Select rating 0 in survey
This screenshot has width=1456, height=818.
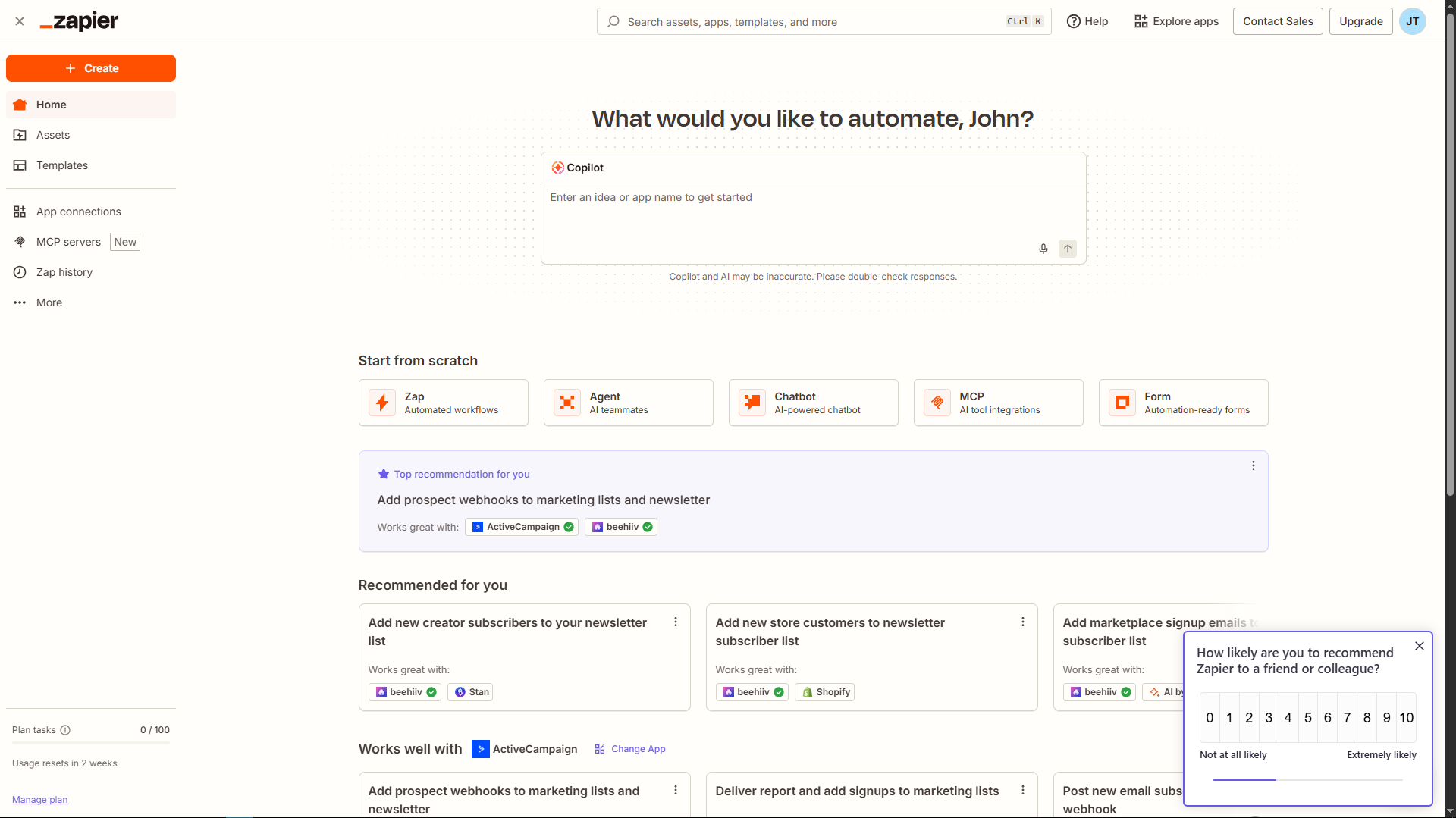[x=1210, y=717]
